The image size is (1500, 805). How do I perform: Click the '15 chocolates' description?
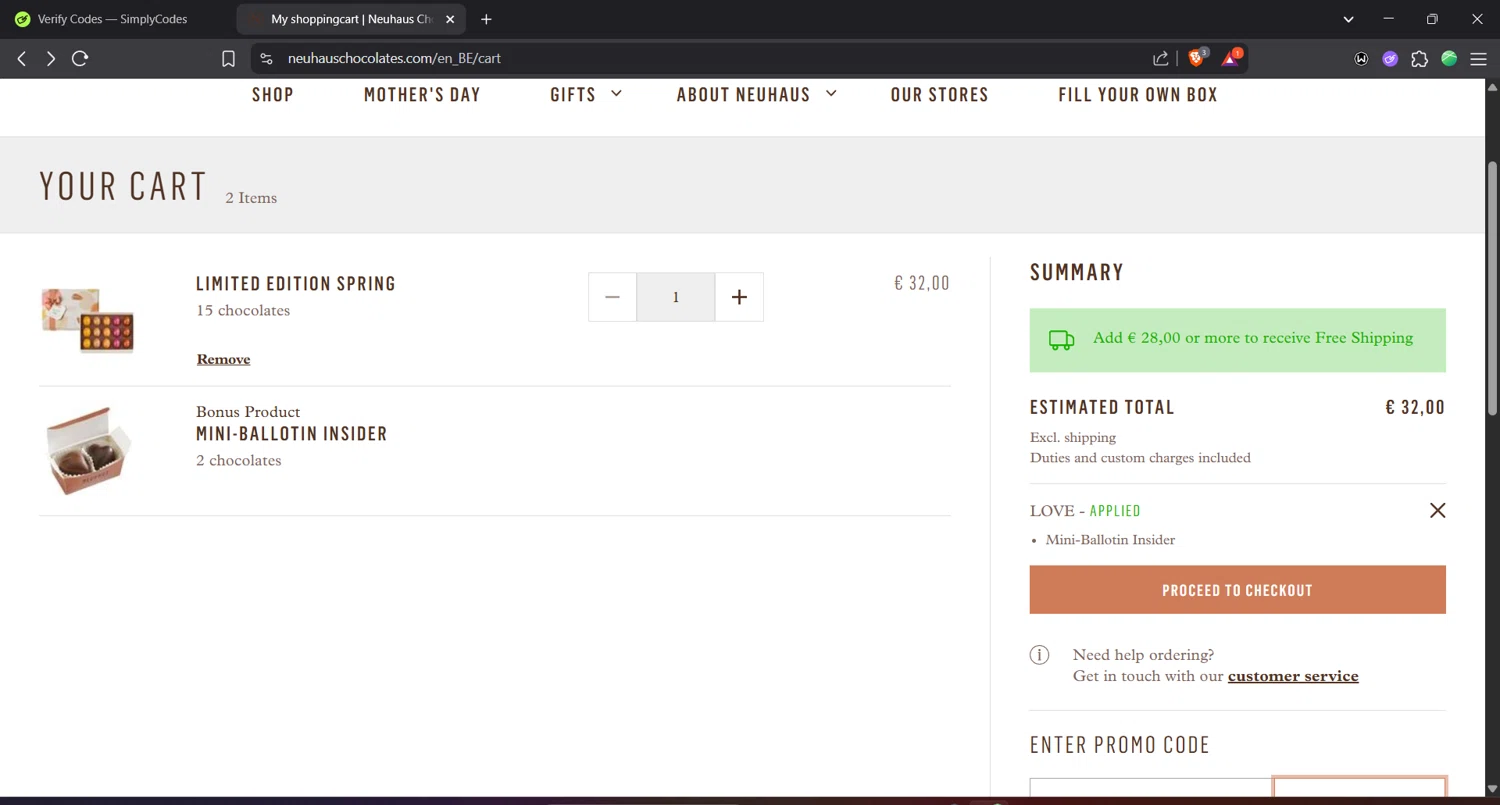tap(243, 311)
